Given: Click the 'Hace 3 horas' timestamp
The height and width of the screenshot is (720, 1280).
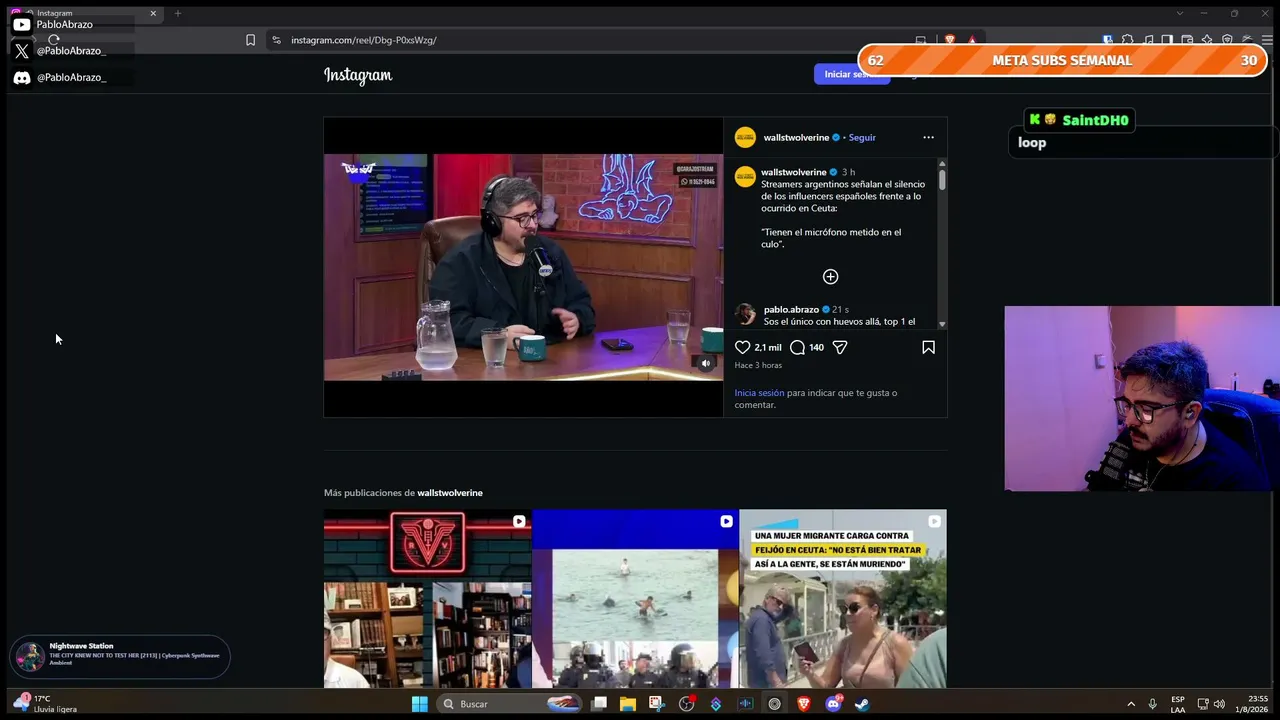Looking at the screenshot, I should tap(758, 365).
